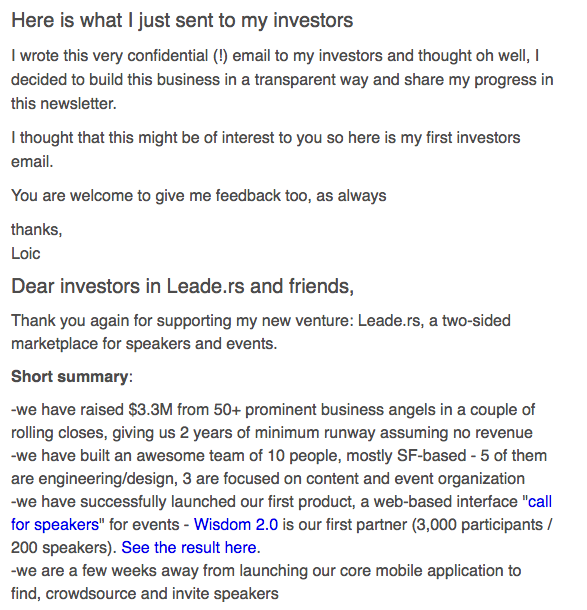Click the "Thank you again for supporting" paragraph
587x610 pixels.
click(x=261, y=332)
